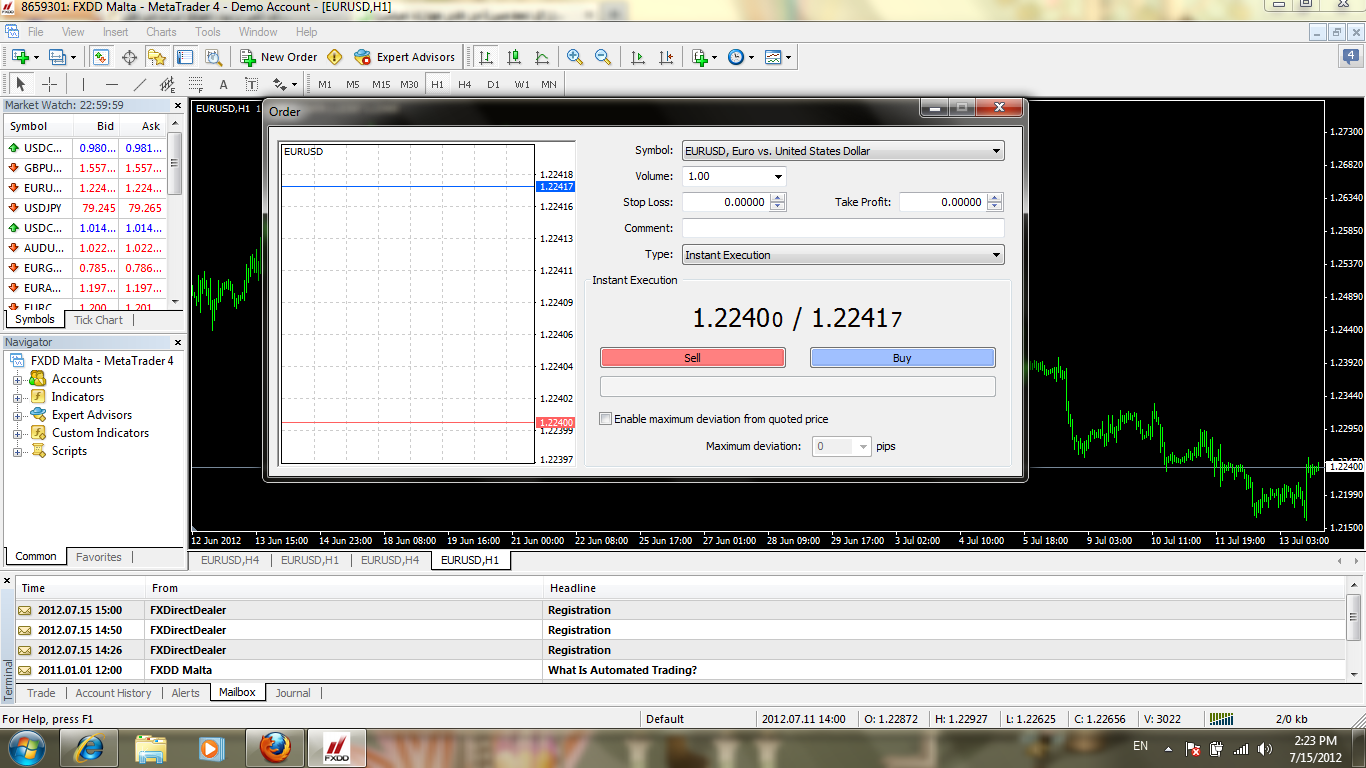Click New Order toolbar button

coord(279,57)
